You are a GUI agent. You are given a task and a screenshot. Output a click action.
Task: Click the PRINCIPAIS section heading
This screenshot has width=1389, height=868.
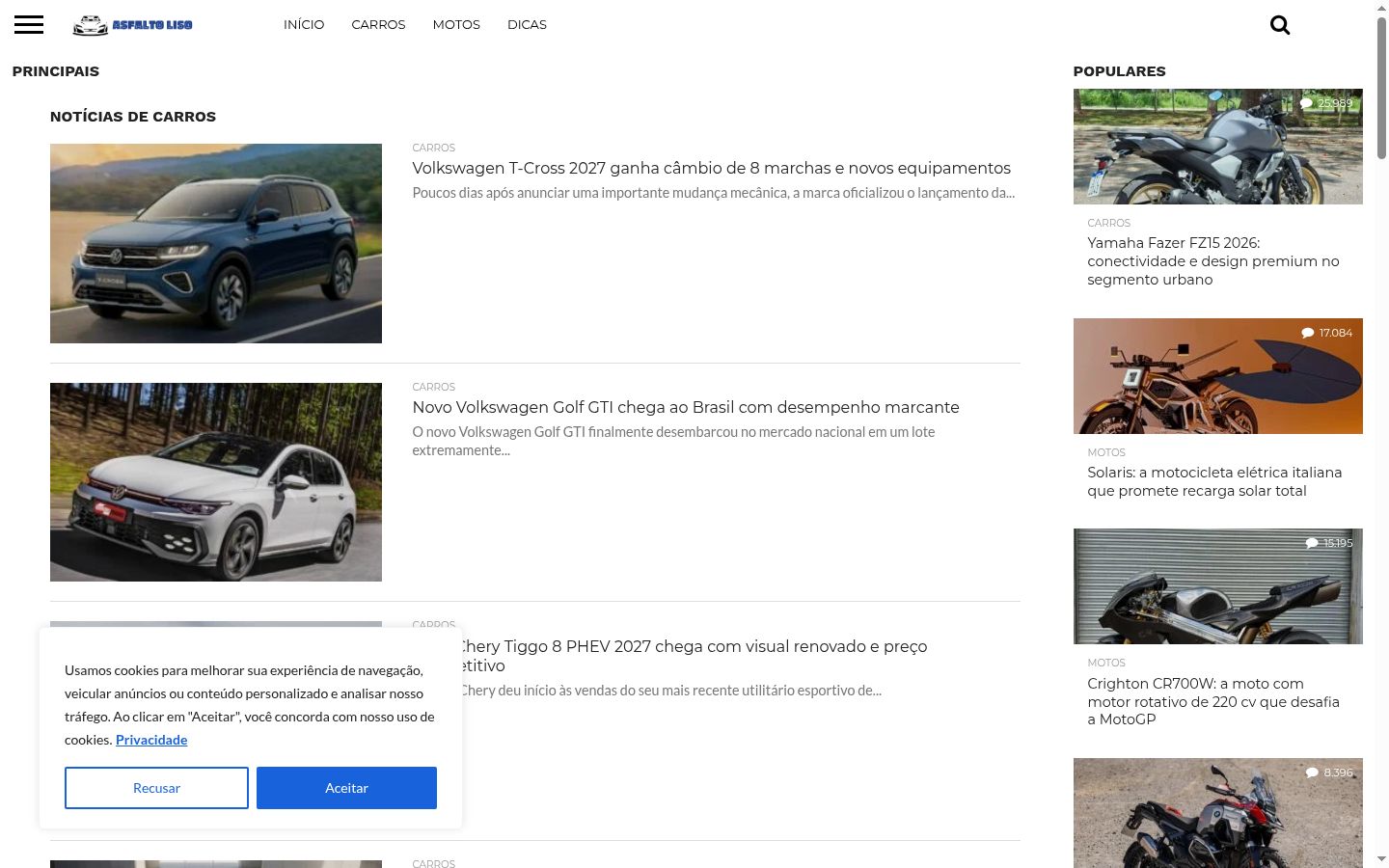(56, 71)
